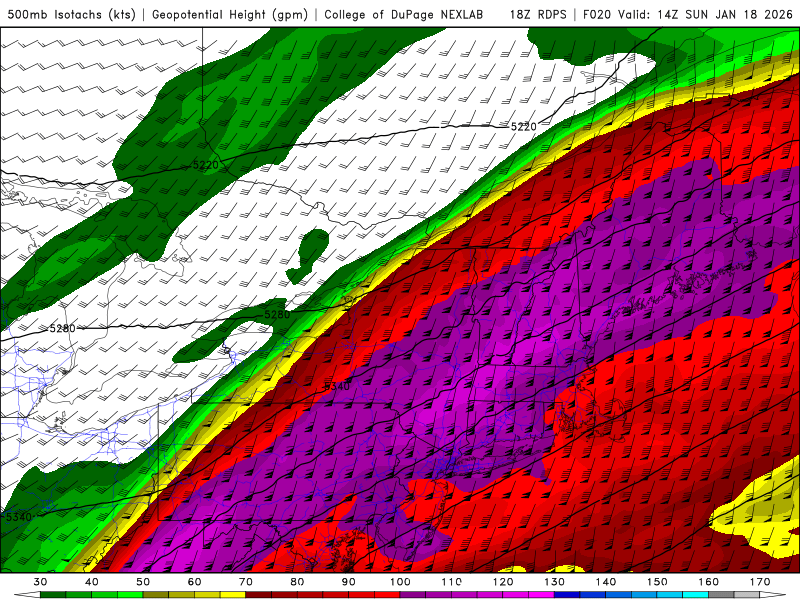
Task: Click the 5340 contour label inside the red jet
Action: (x=337, y=386)
